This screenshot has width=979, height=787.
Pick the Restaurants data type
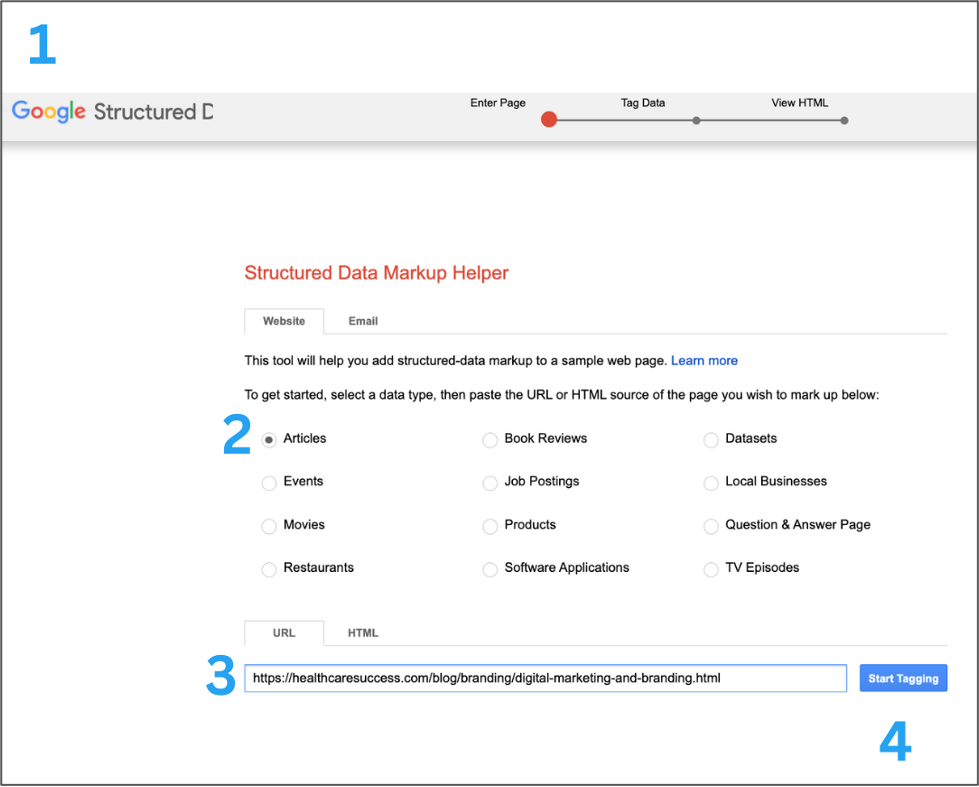pyautogui.click(x=269, y=569)
